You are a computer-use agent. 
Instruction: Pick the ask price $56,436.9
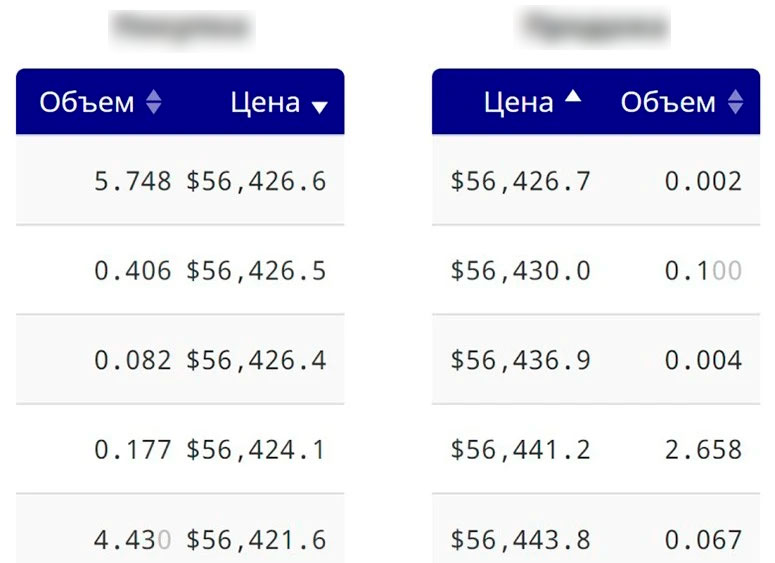click(x=520, y=360)
